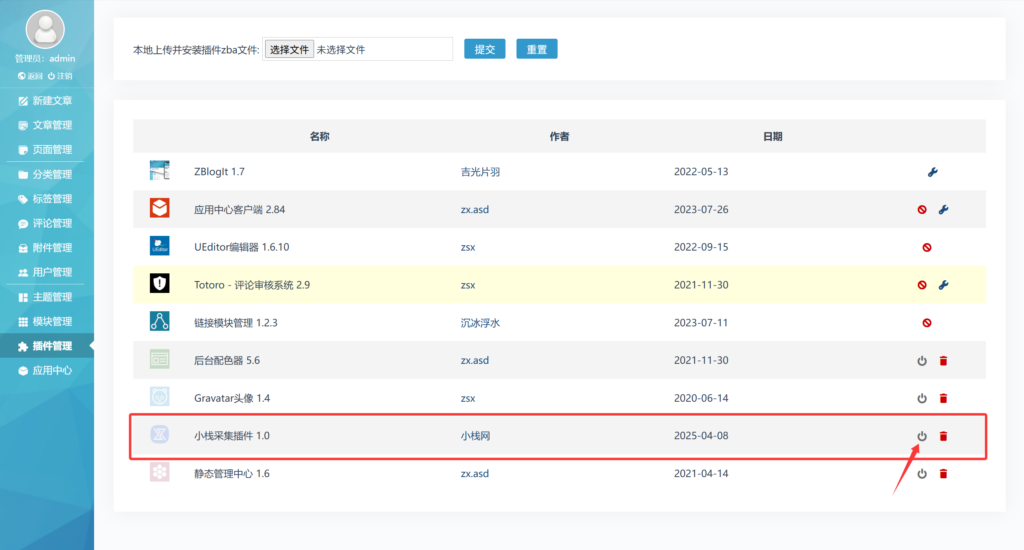Open wrench settings for Totoro plugin

click(943, 285)
